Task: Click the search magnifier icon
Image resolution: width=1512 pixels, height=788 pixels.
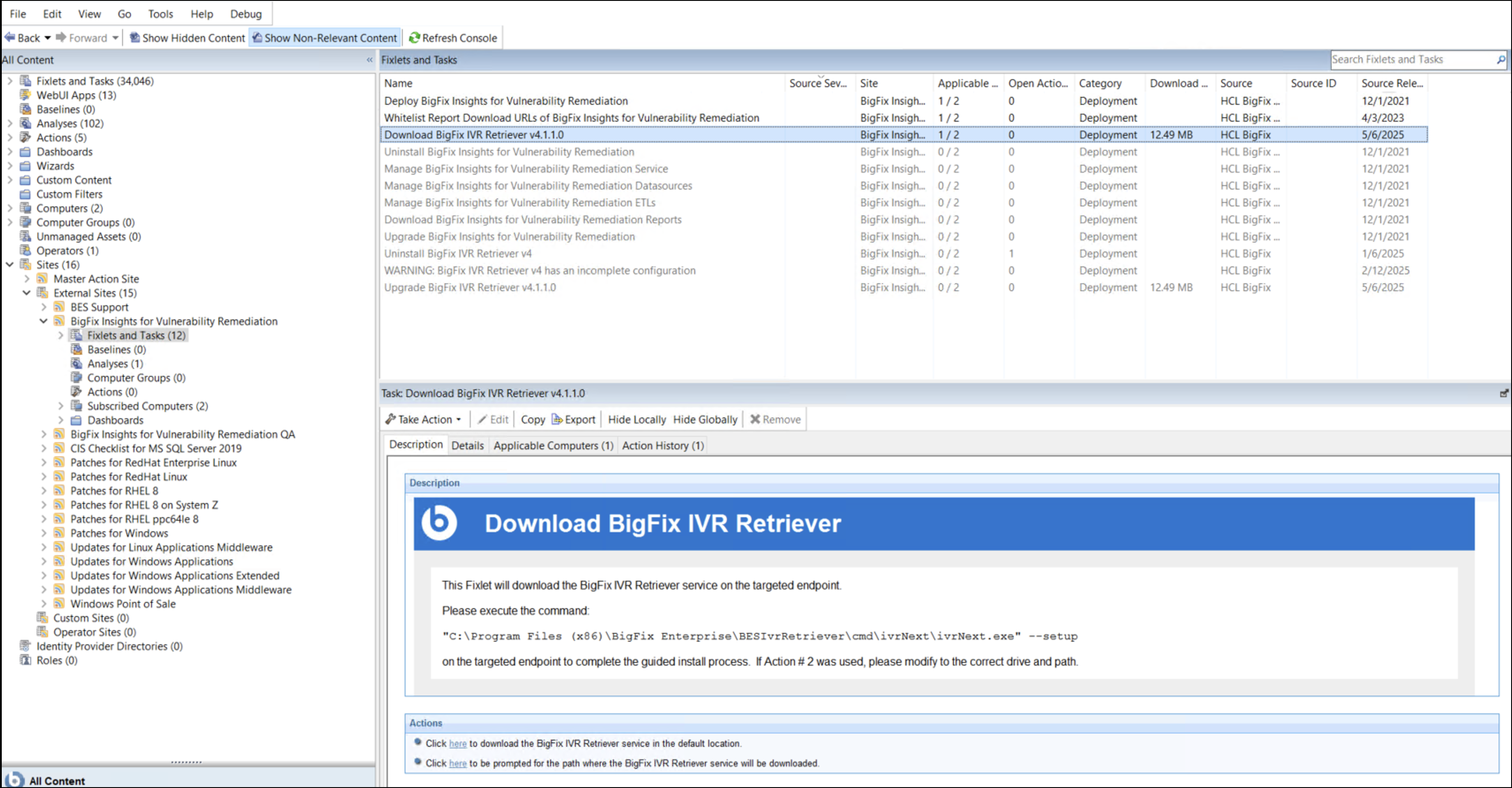Action: 1500,59
